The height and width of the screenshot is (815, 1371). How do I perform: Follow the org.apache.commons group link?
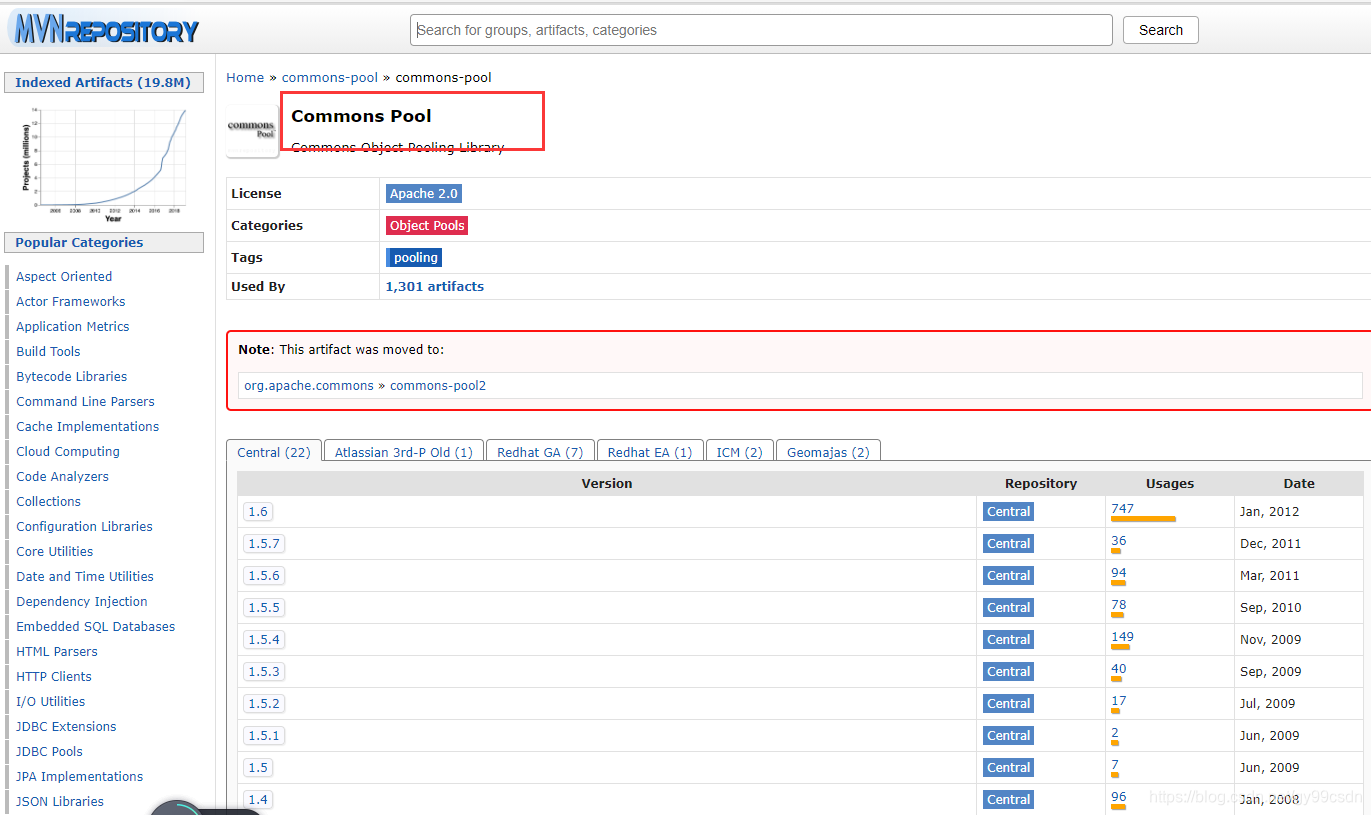(x=309, y=385)
